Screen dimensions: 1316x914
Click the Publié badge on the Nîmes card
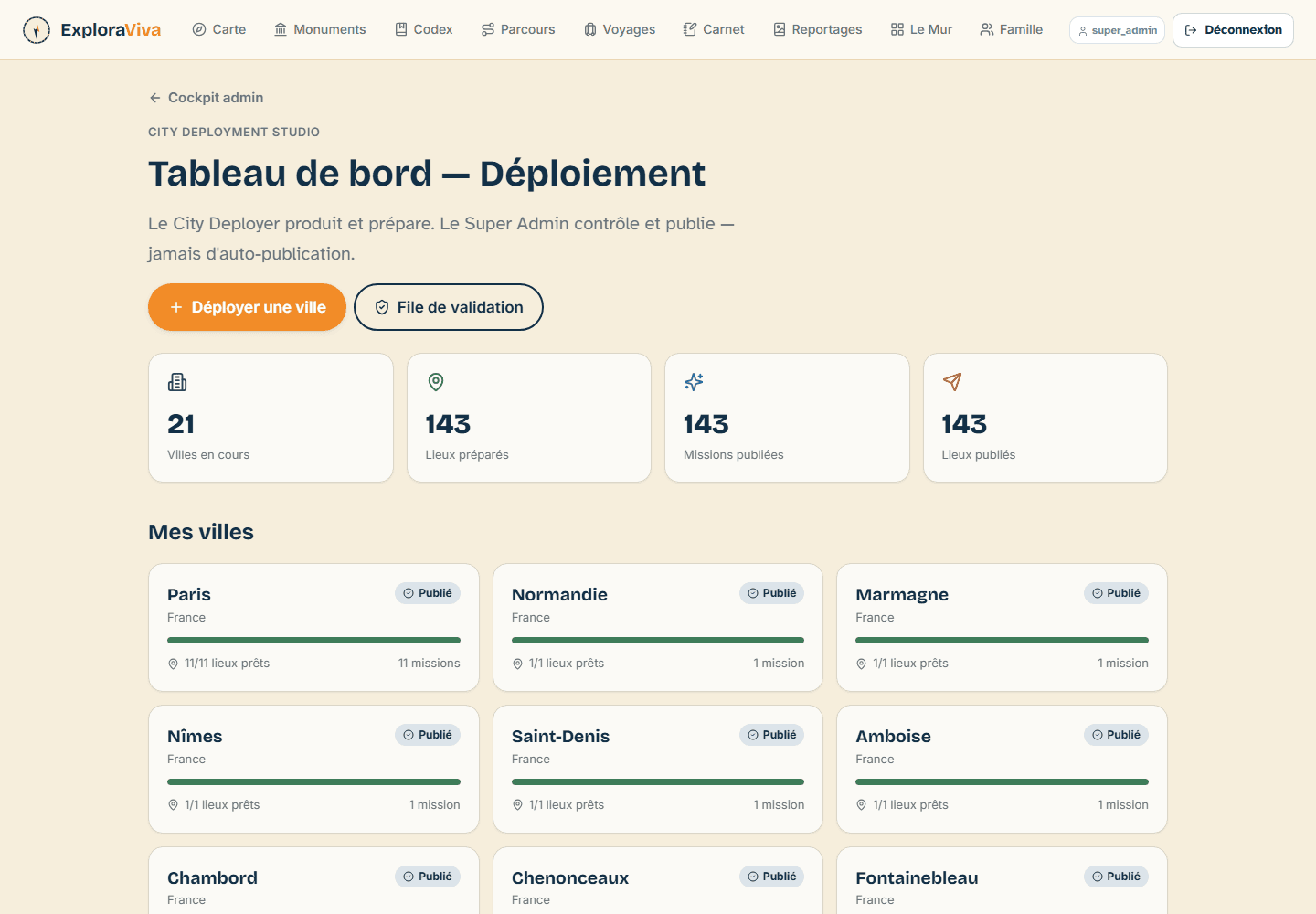click(x=428, y=735)
